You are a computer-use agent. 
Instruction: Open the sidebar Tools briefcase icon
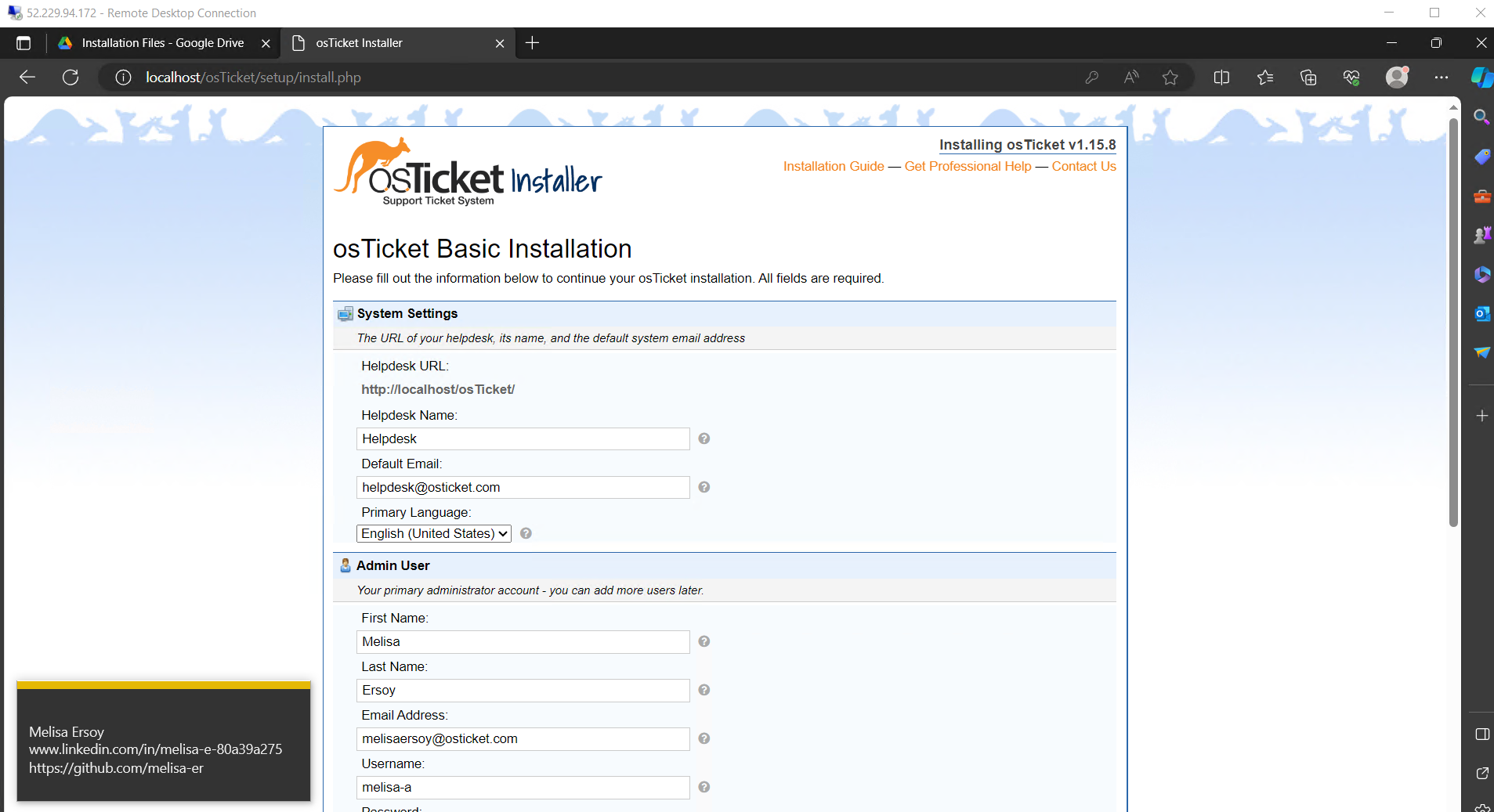click(x=1481, y=196)
